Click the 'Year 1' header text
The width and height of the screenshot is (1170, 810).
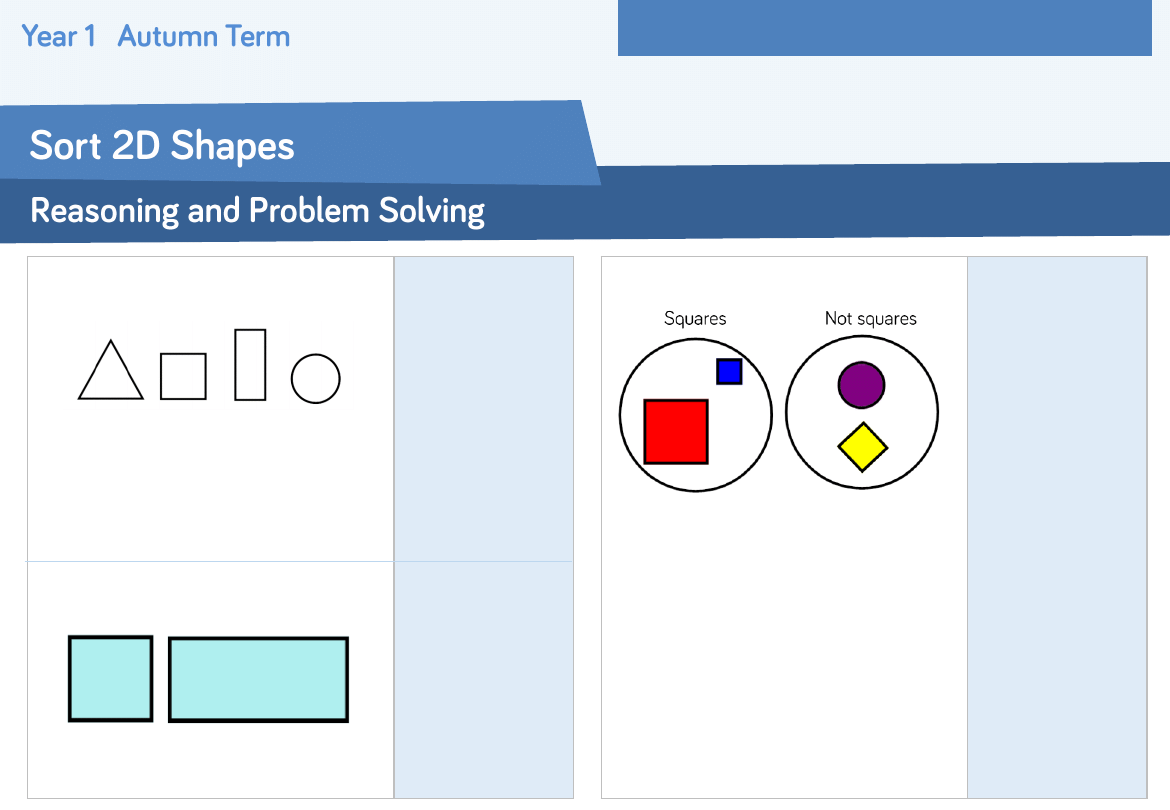click(59, 37)
